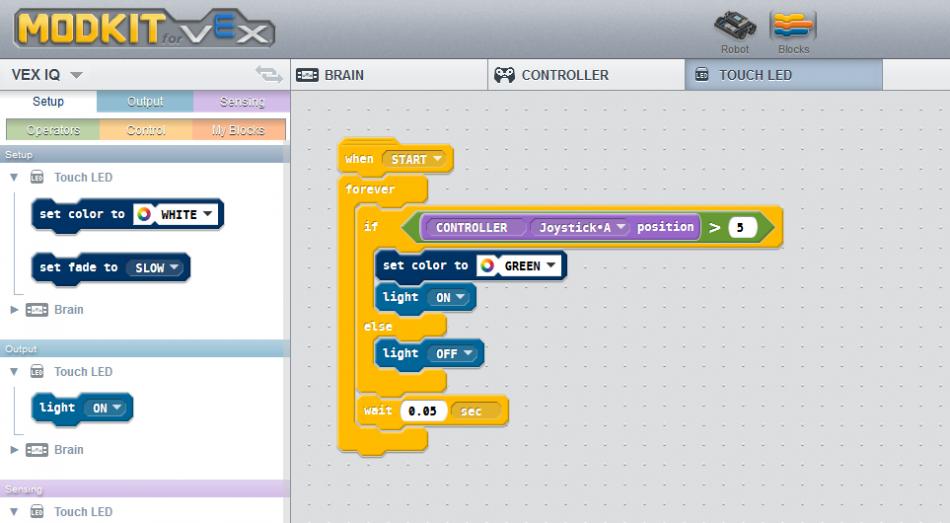This screenshot has width=950, height=523.
Task: Open the START event dropdown in when block
Action: click(416, 159)
